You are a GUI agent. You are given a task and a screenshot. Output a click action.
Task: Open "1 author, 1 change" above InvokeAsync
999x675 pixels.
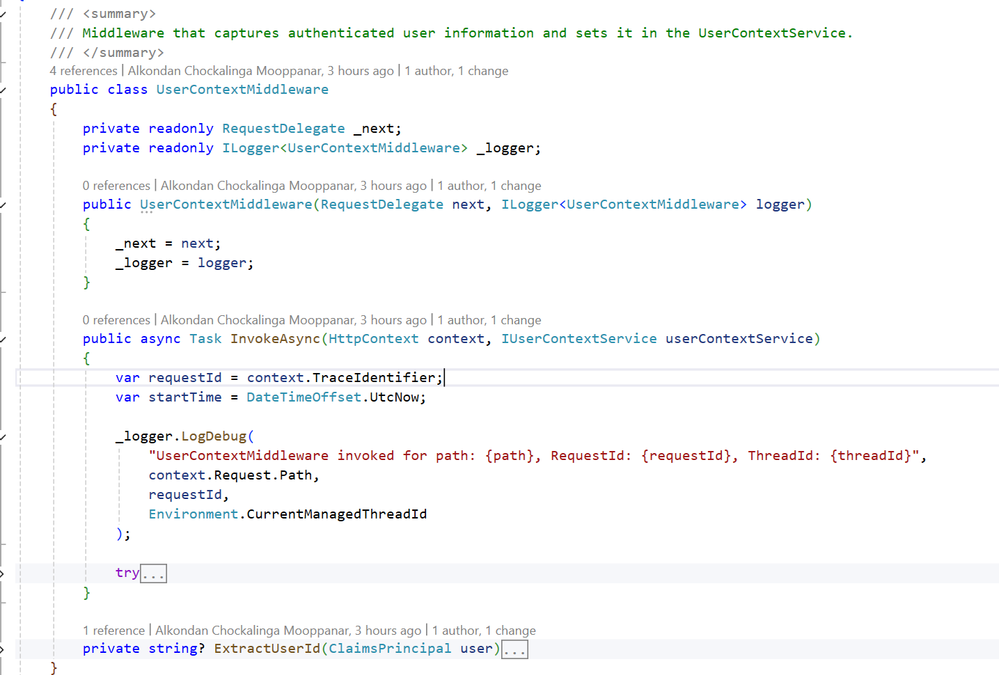[489, 320]
